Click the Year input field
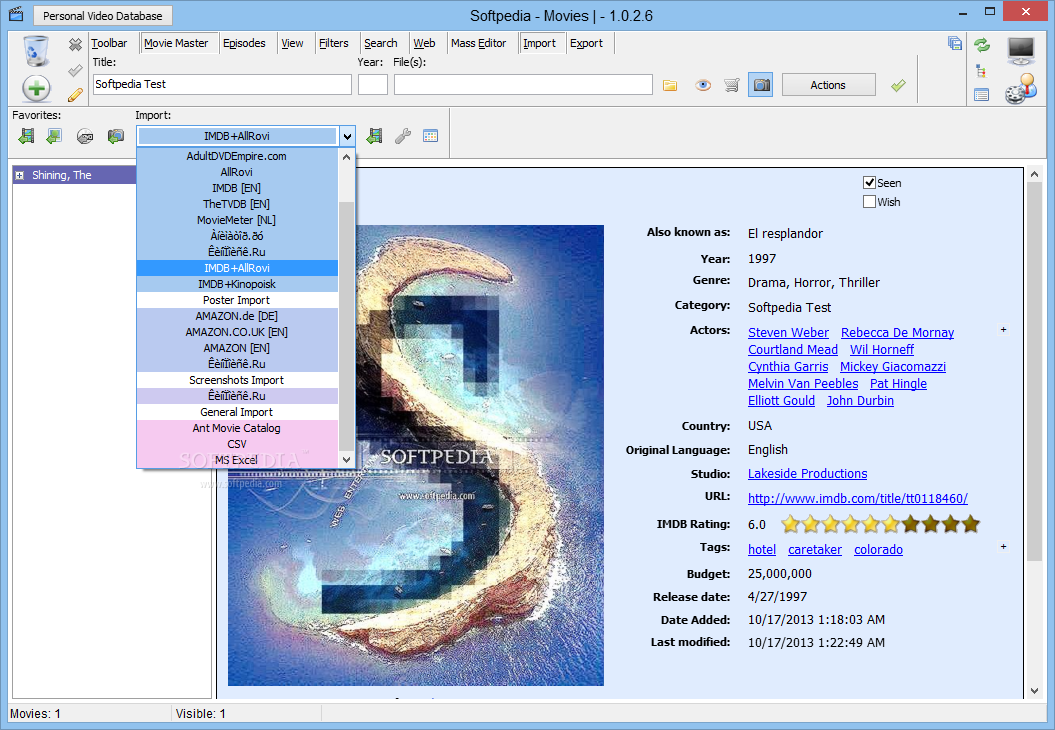Viewport: 1055px width, 730px height. (373, 85)
